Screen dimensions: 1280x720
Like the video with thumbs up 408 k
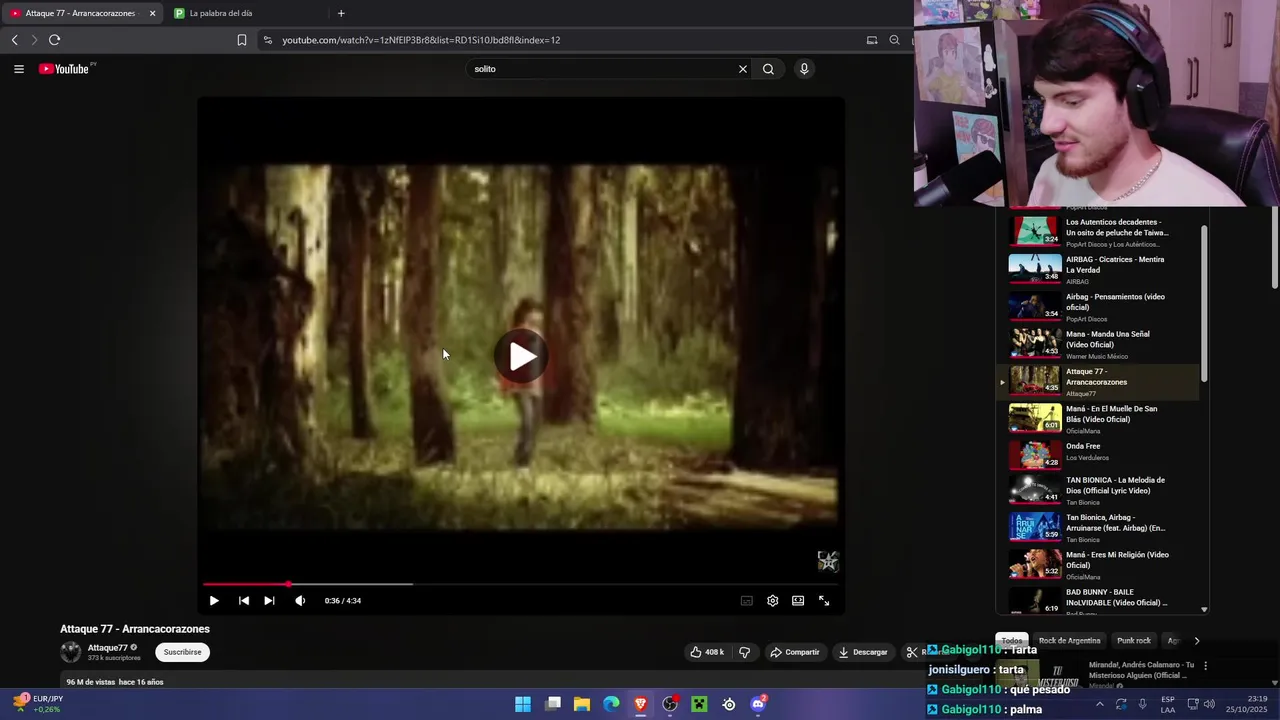click(x=706, y=652)
